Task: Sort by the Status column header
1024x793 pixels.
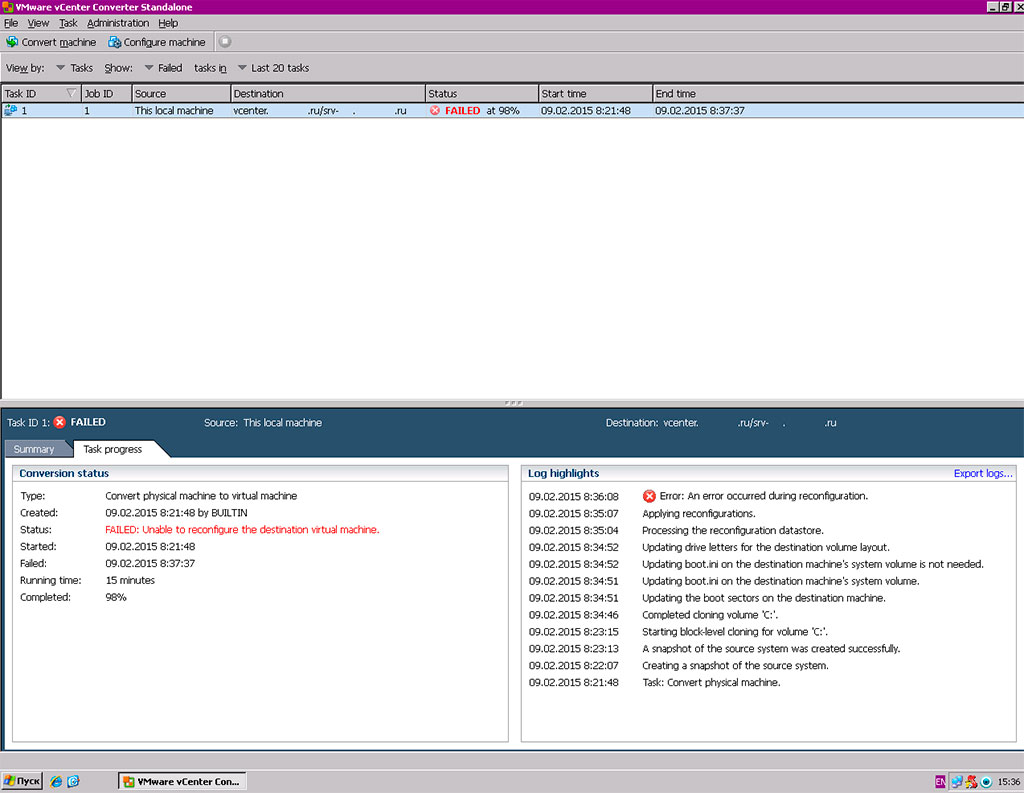Action: pos(482,93)
